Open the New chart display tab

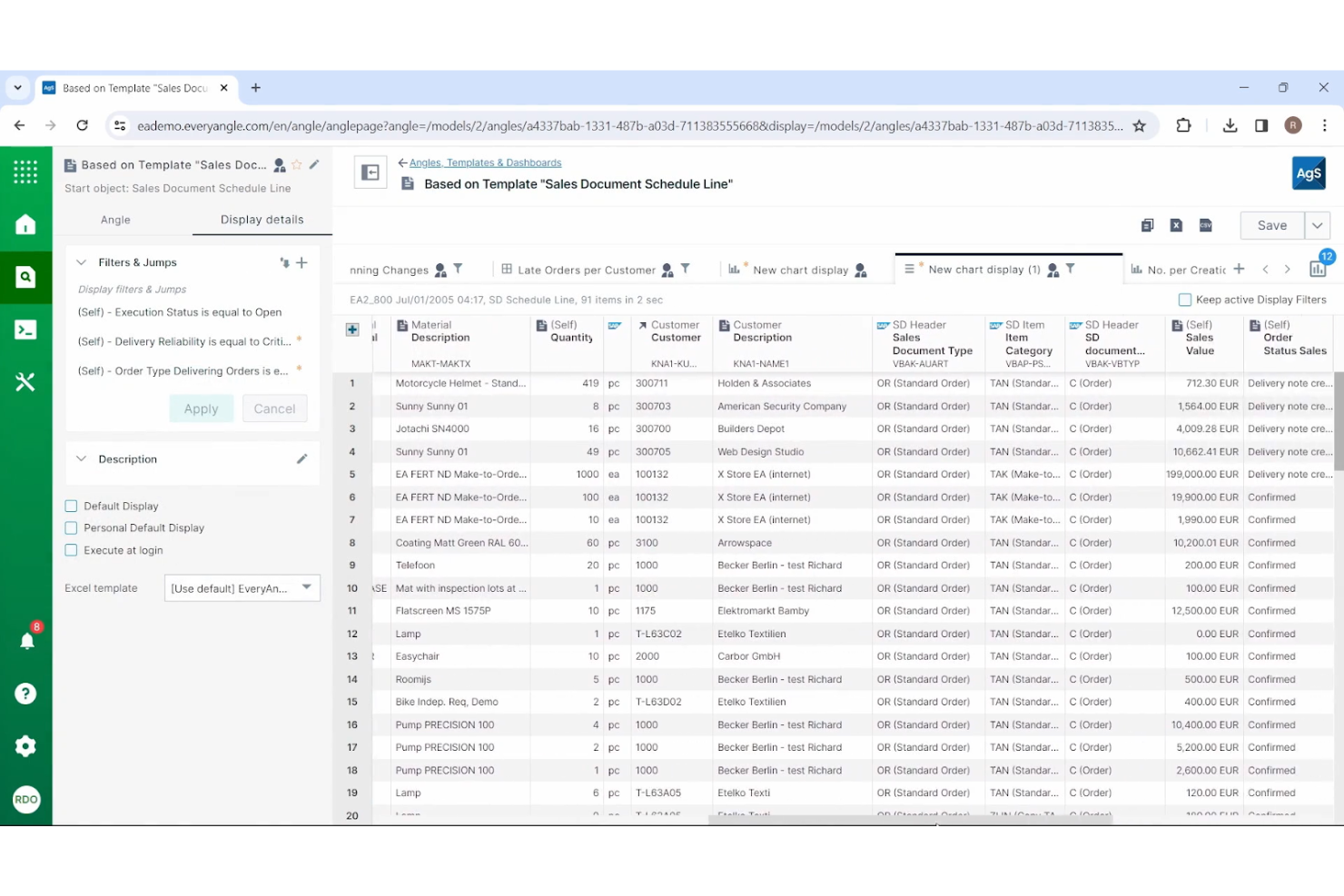tap(800, 271)
